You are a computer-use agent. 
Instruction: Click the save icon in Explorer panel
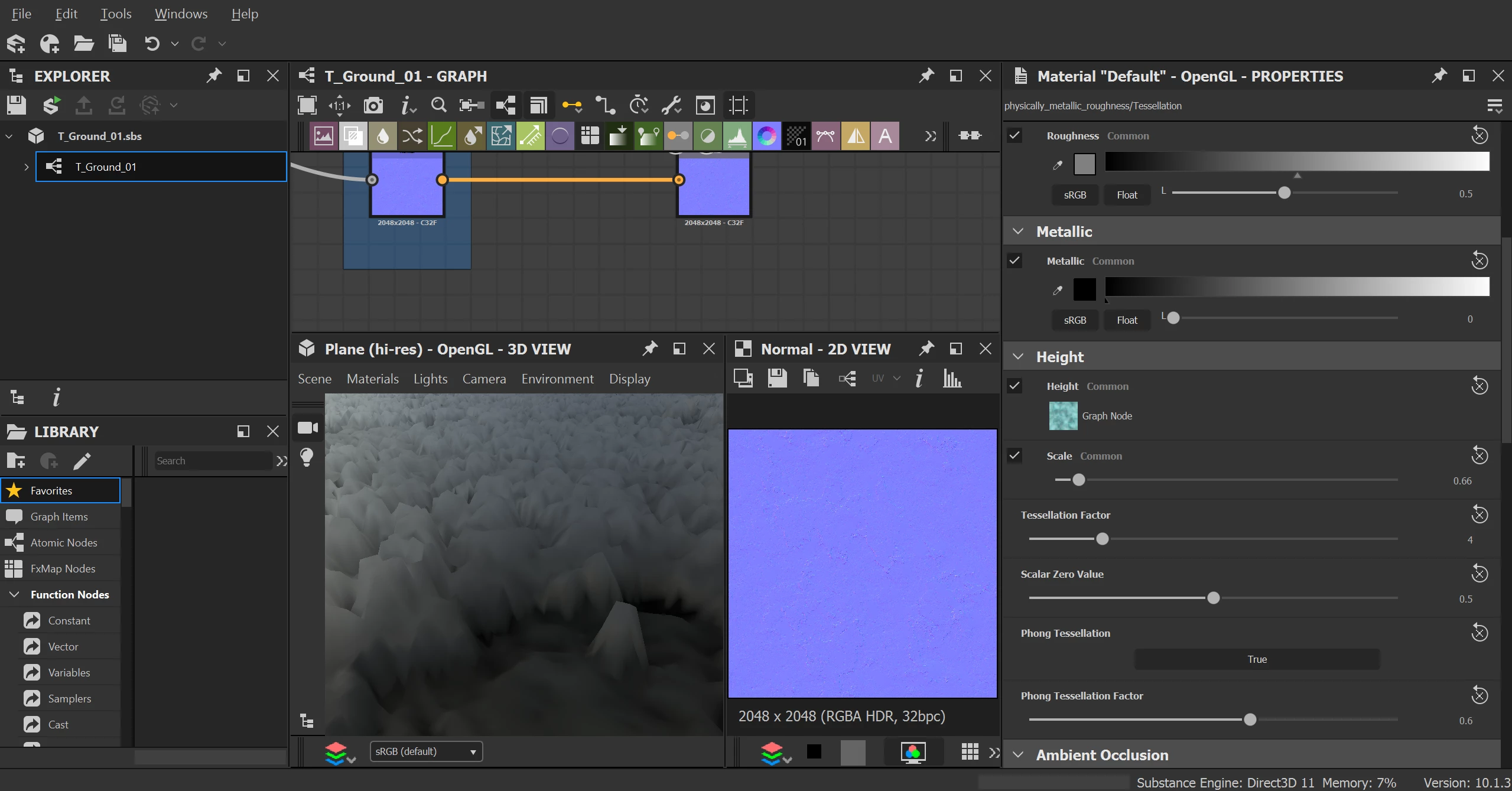click(x=17, y=106)
